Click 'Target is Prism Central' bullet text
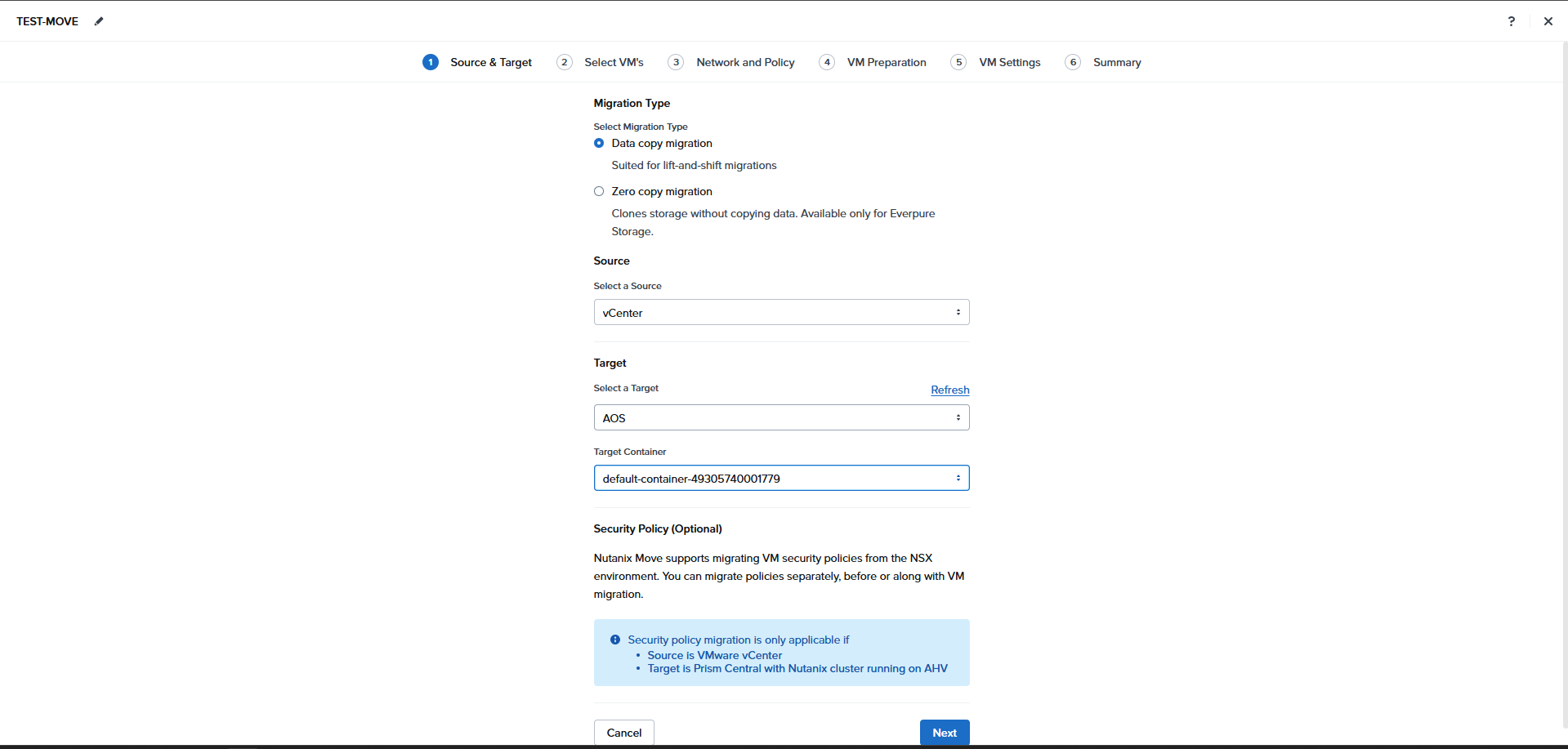 tap(797, 668)
